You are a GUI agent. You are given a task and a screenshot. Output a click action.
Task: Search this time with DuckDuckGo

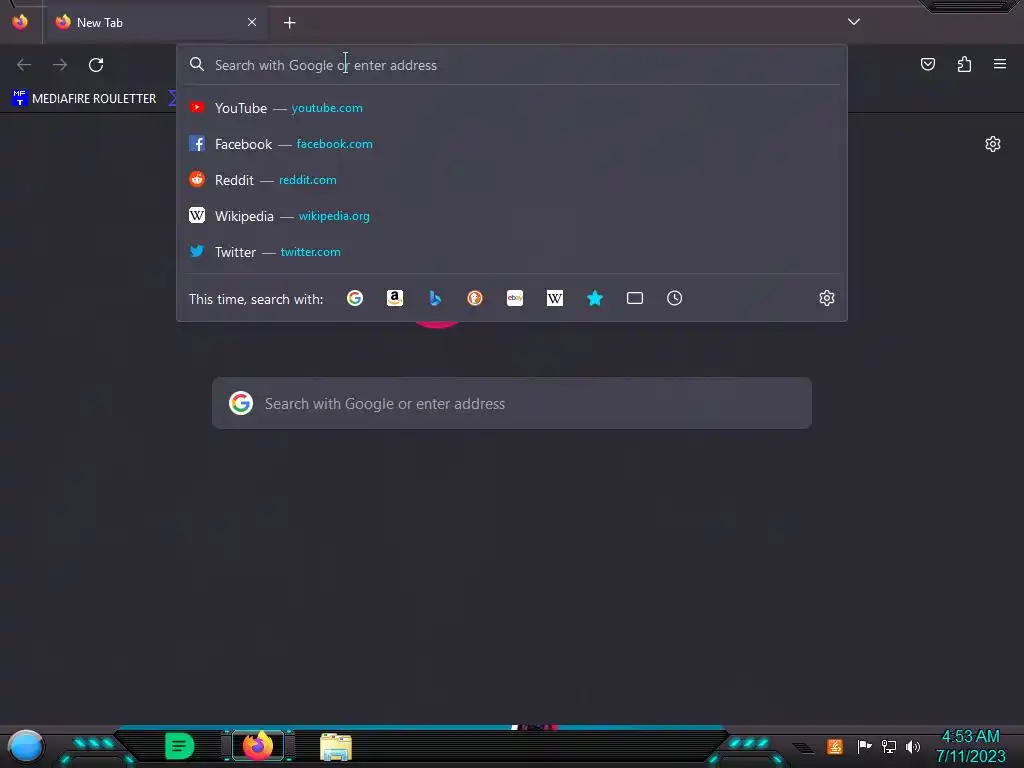coord(475,298)
